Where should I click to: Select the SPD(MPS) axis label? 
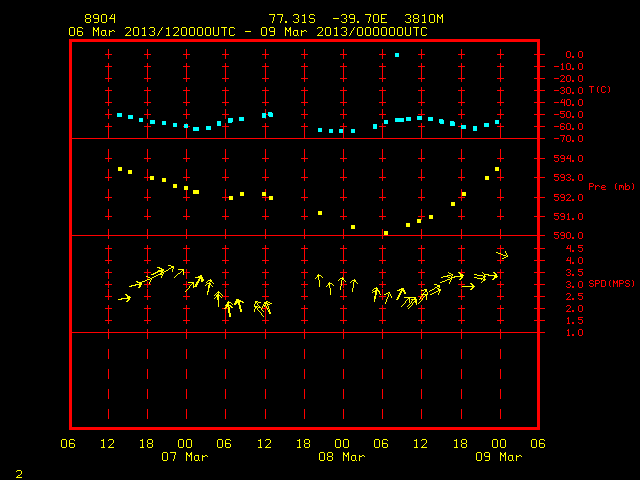click(611, 283)
